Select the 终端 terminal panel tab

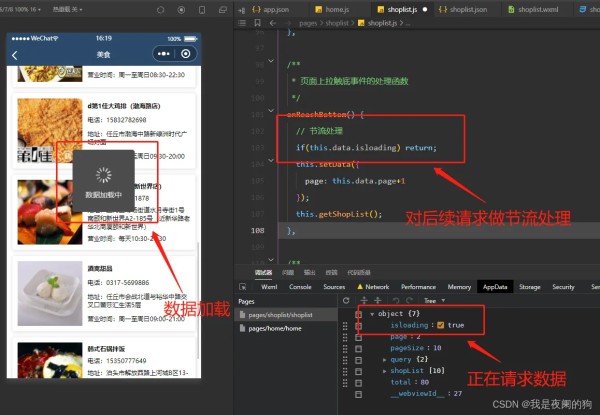(331, 272)
